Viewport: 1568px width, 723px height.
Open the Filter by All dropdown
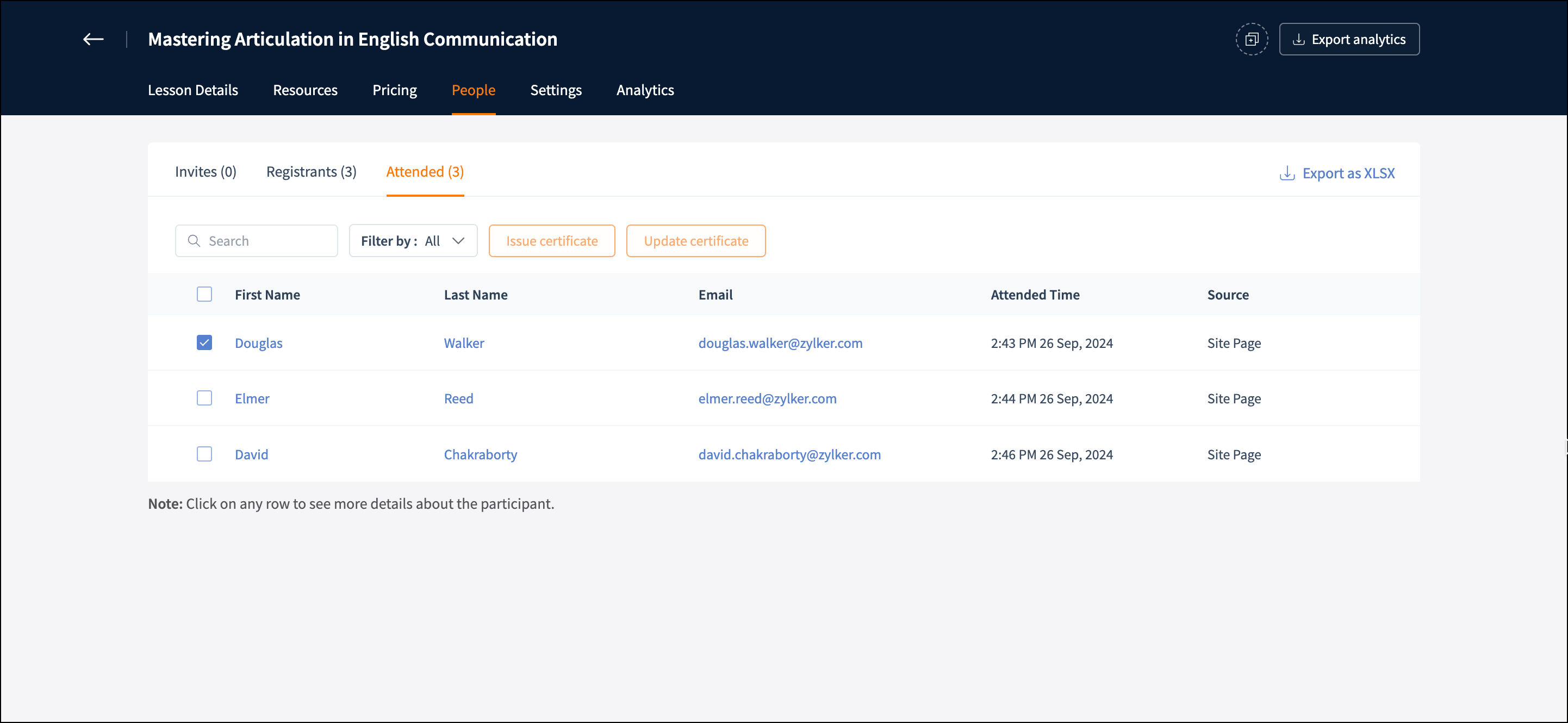point(412,241)
